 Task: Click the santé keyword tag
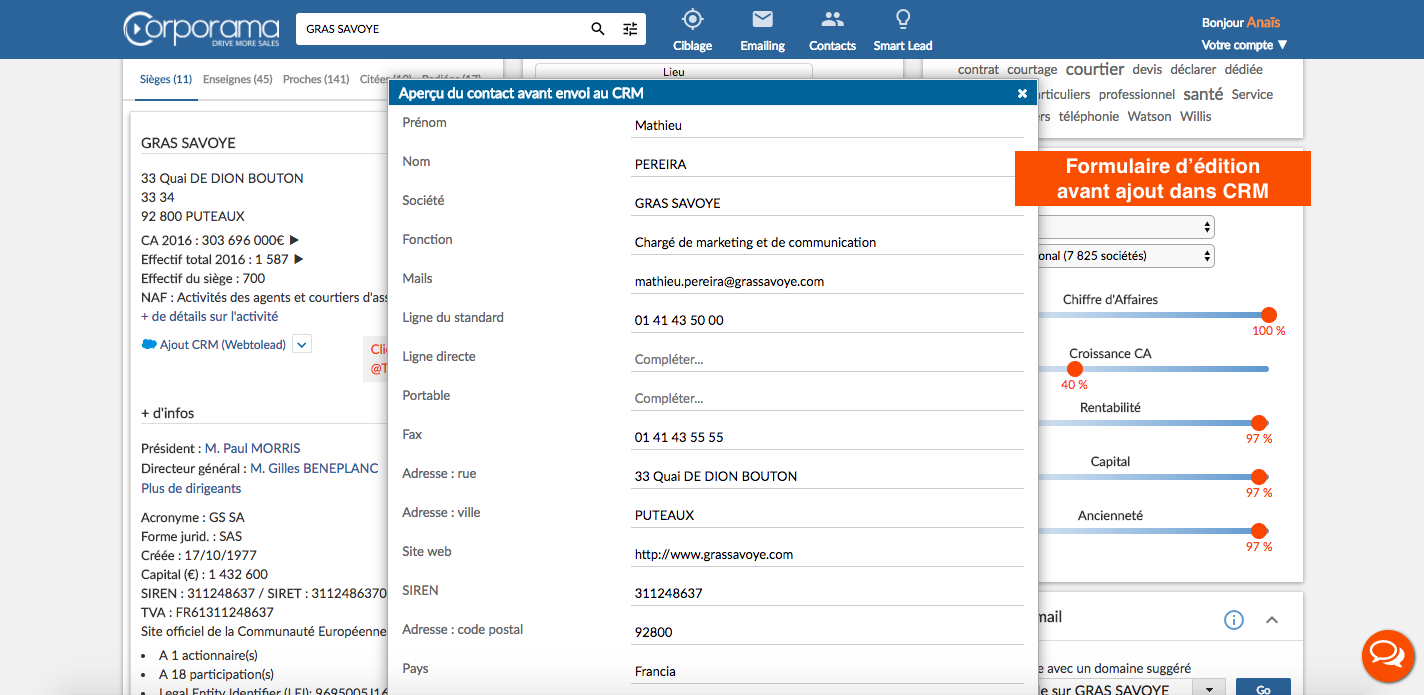click(1203, 93)
